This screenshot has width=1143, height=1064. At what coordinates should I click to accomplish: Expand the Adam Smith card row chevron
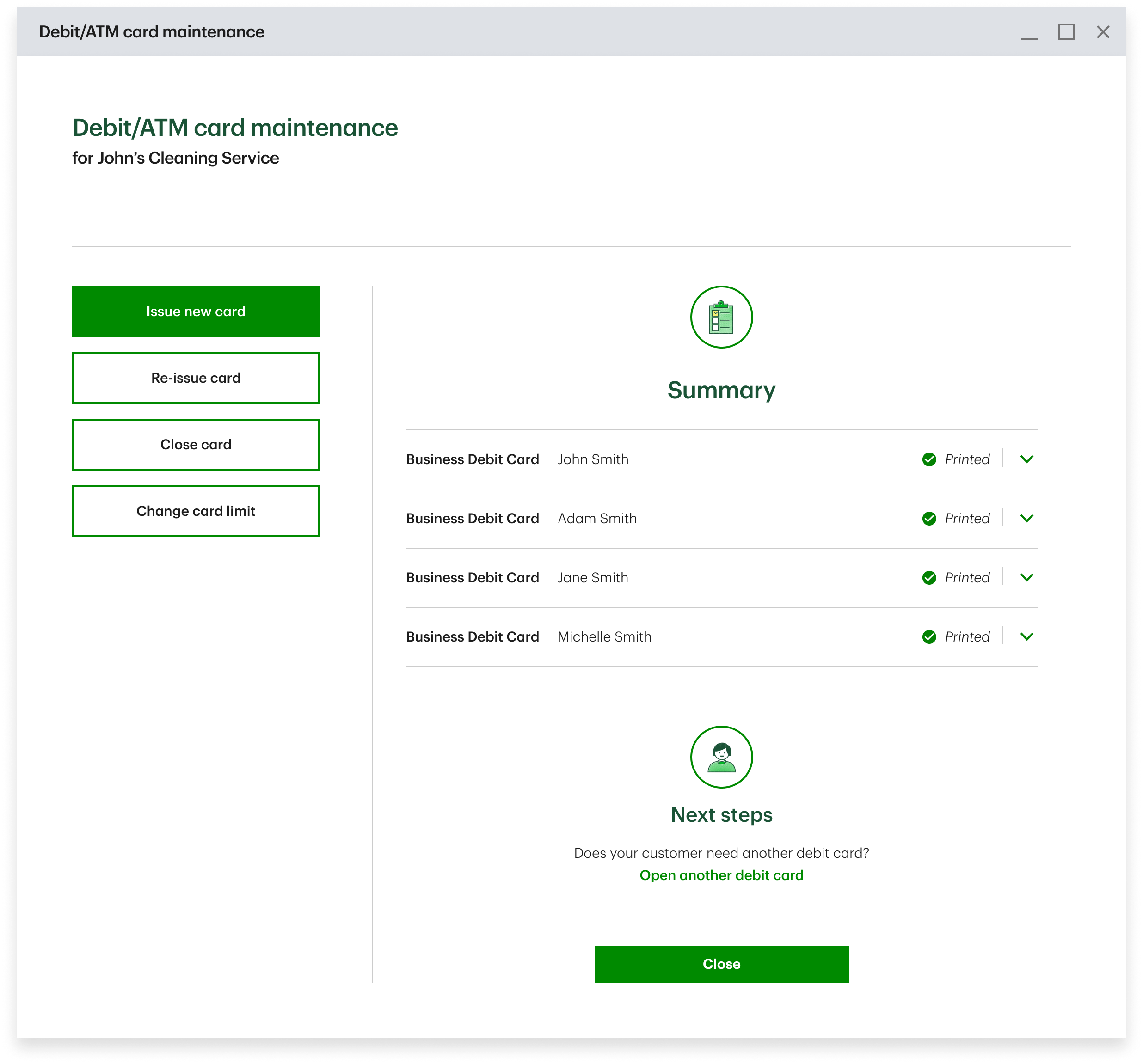coord(1026,519)
